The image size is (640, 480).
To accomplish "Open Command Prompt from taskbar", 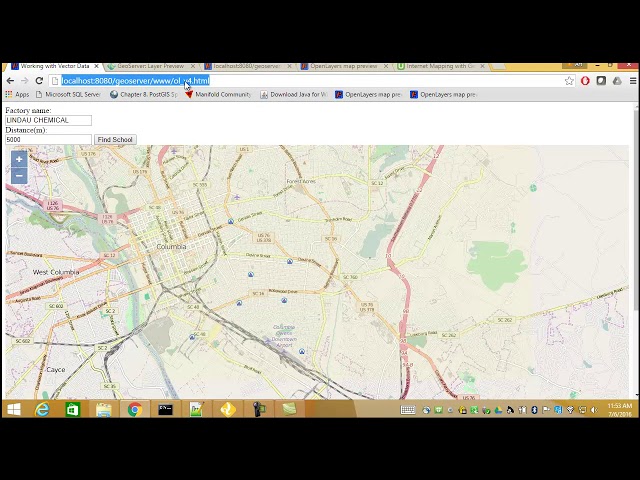I will pos(165,409).
